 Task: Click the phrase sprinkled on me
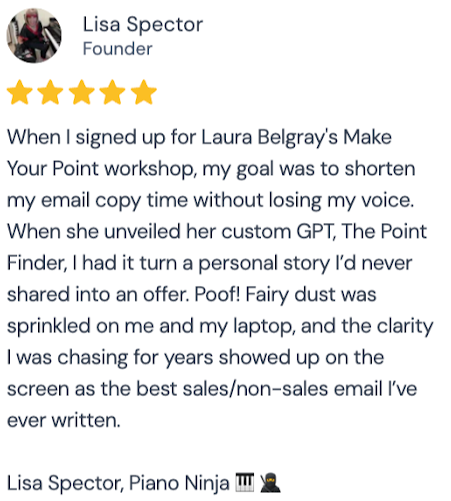pyautogui.click(x=80, y=326)
